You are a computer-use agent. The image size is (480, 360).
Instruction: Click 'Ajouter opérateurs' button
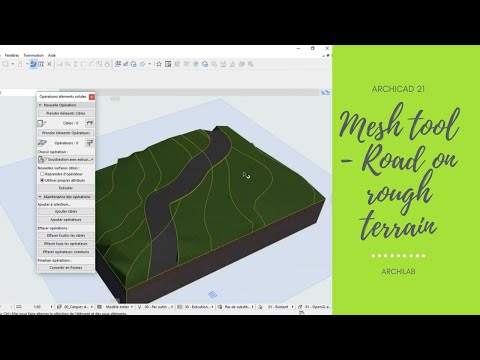tap(66, 220)
